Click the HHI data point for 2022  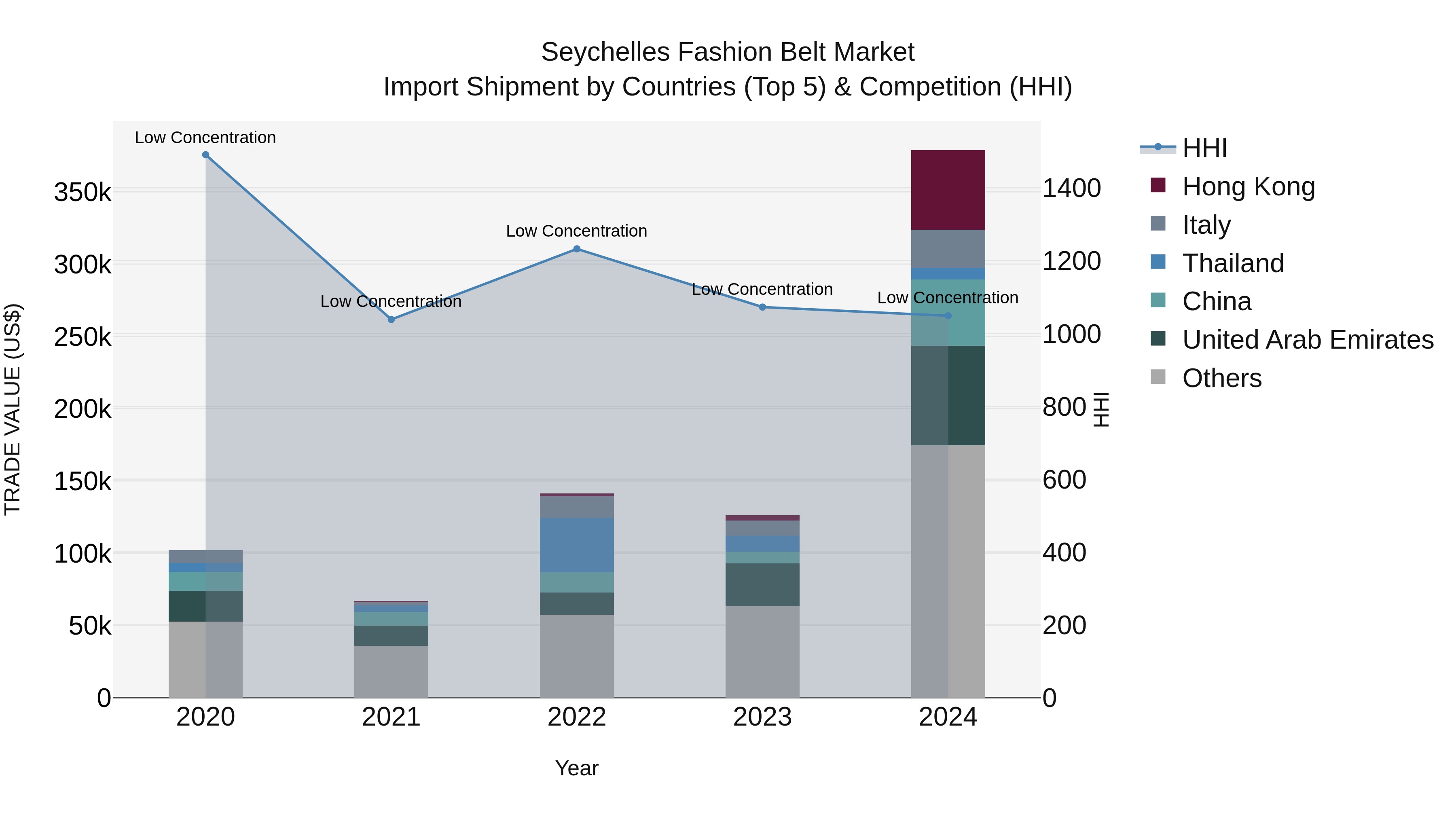(x=576, y=249)
